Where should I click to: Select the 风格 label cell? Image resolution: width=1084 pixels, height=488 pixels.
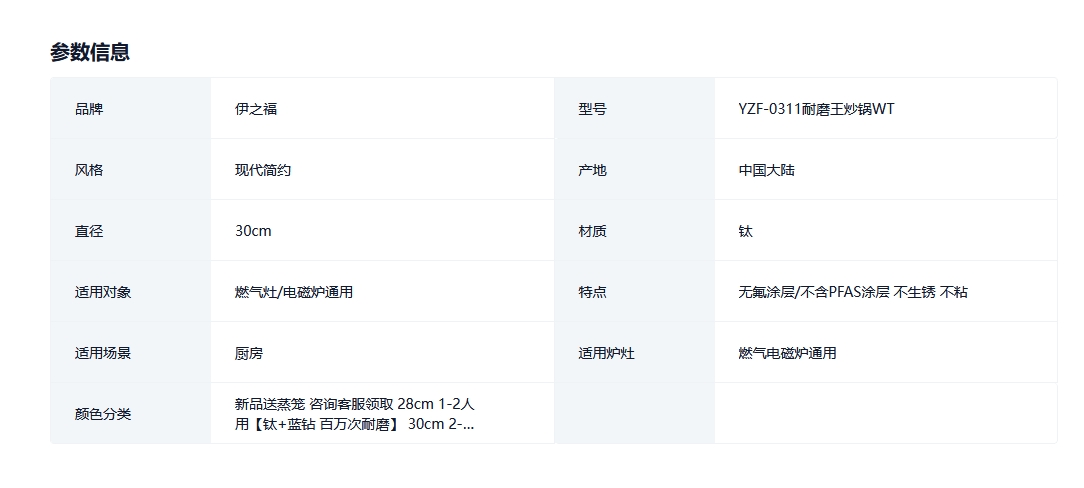(131, 169)
